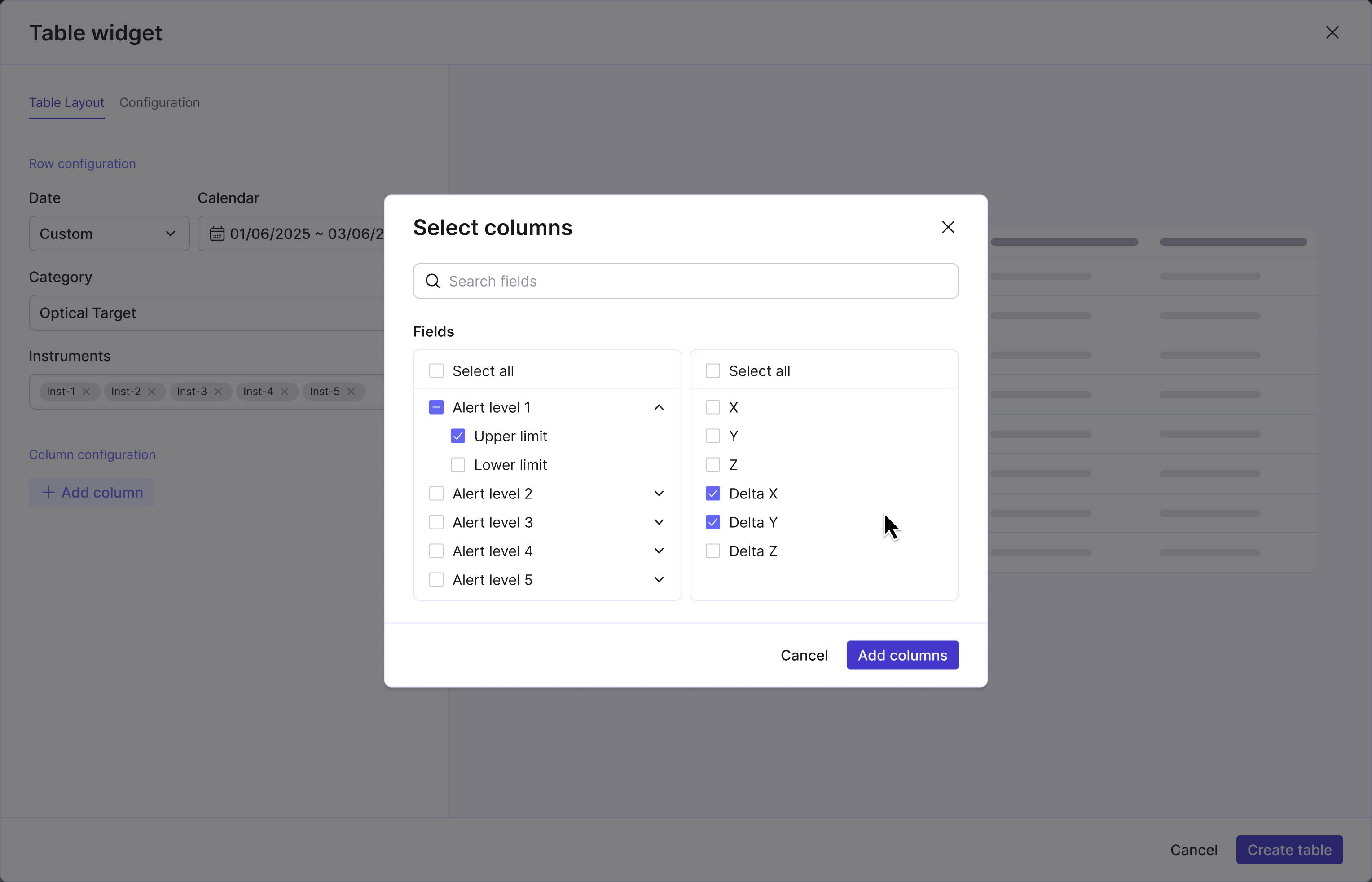Image resolution: width=1372 pixels, height=882 pixels.
Task: Click the search magnifier icon
Action: [433, 281]
